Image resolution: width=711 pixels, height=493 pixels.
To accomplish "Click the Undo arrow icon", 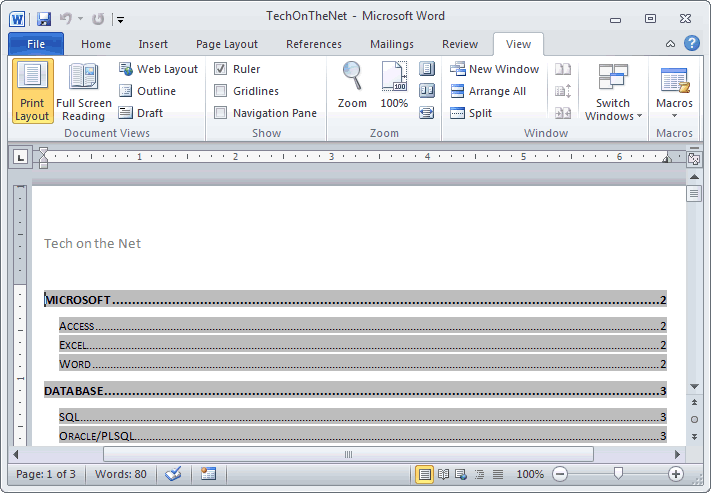I will click(66, 19).
